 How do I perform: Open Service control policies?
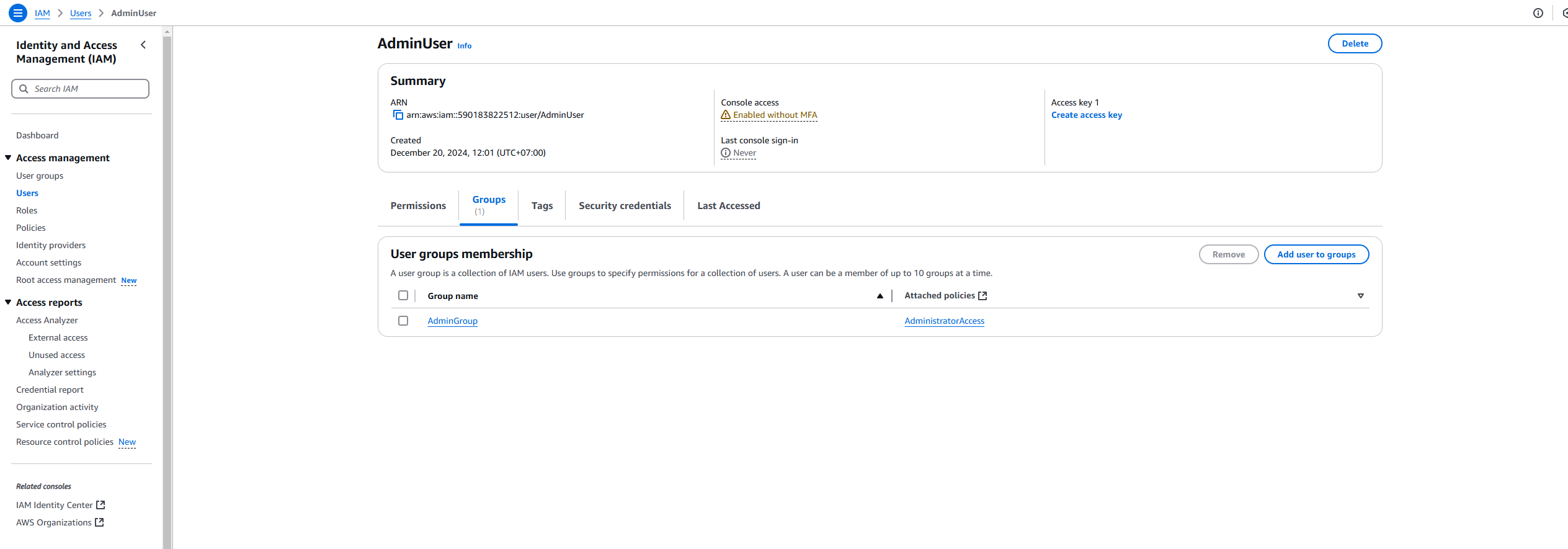[61, 424]
